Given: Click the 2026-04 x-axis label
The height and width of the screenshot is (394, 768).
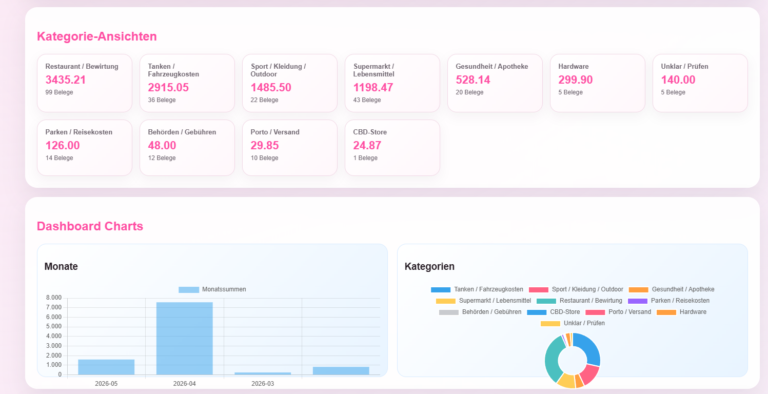Looking at the screenshot, I should pyautogui.click(x=185, y=384).
